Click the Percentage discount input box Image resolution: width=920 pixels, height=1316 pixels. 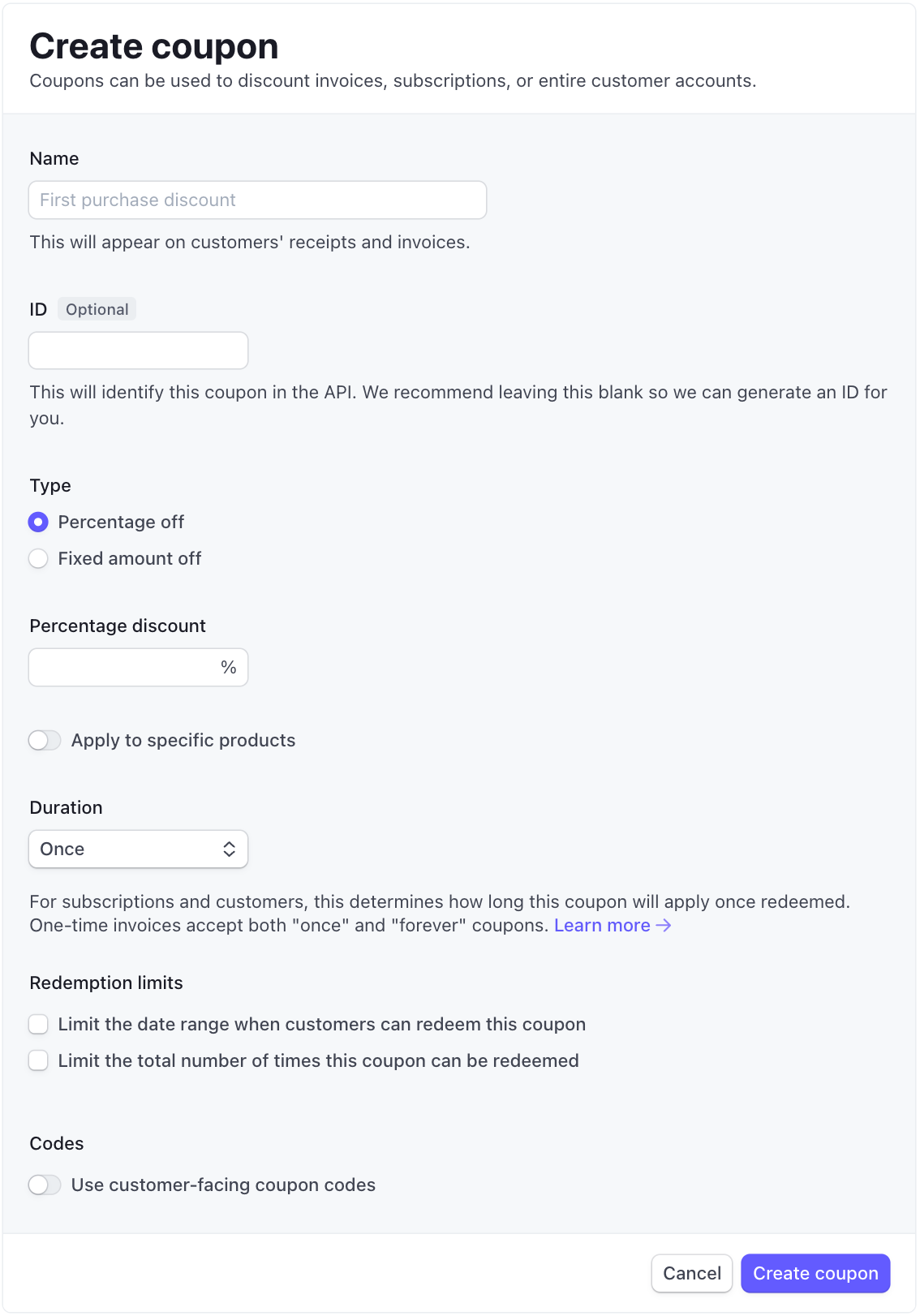pyautogui.click(x=122, y=667)
